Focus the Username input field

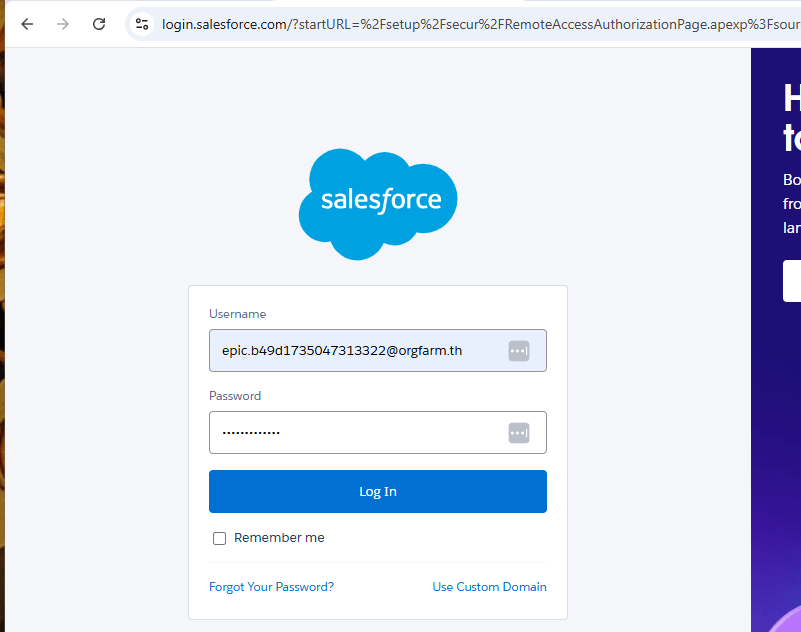pos(355,351)
